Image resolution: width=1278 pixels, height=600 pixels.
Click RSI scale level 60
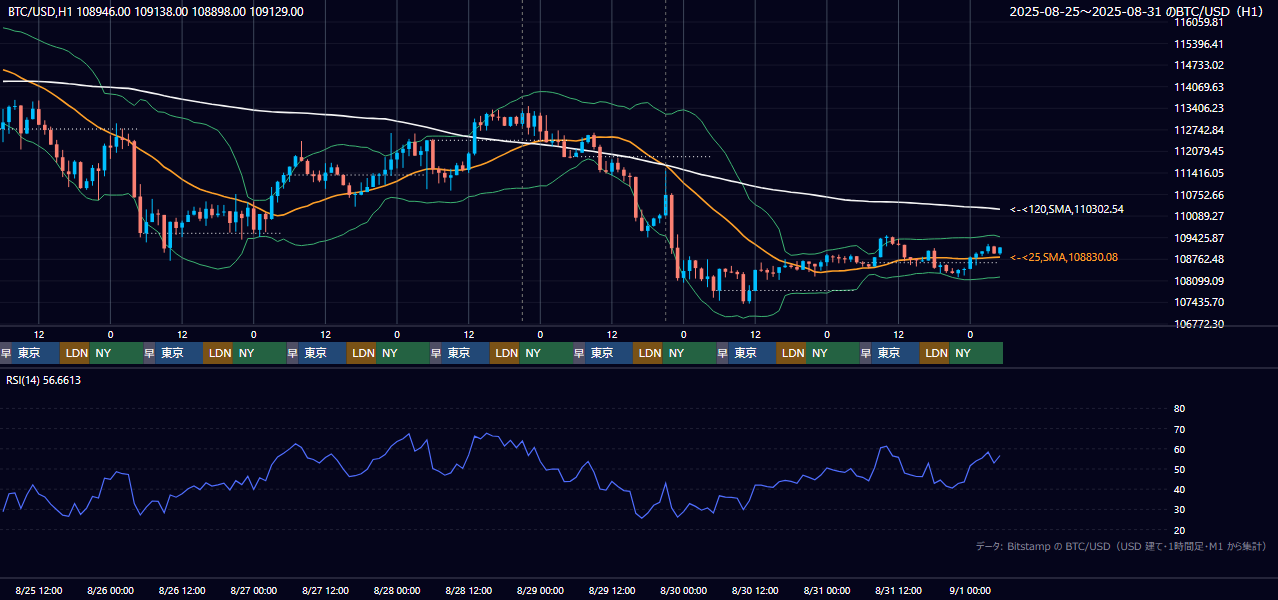tap(1180, 449)
